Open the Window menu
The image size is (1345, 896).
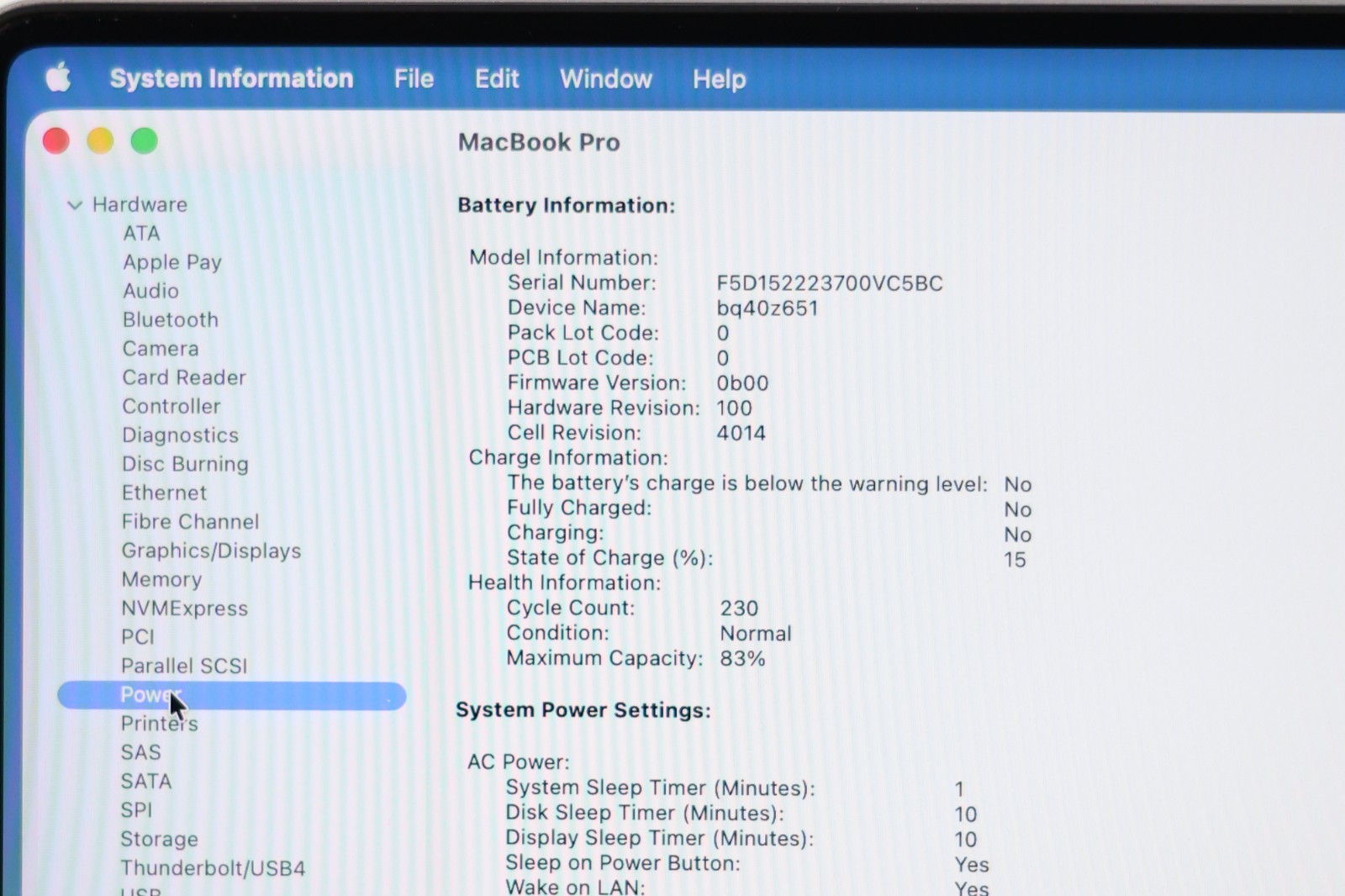point(605,79)
